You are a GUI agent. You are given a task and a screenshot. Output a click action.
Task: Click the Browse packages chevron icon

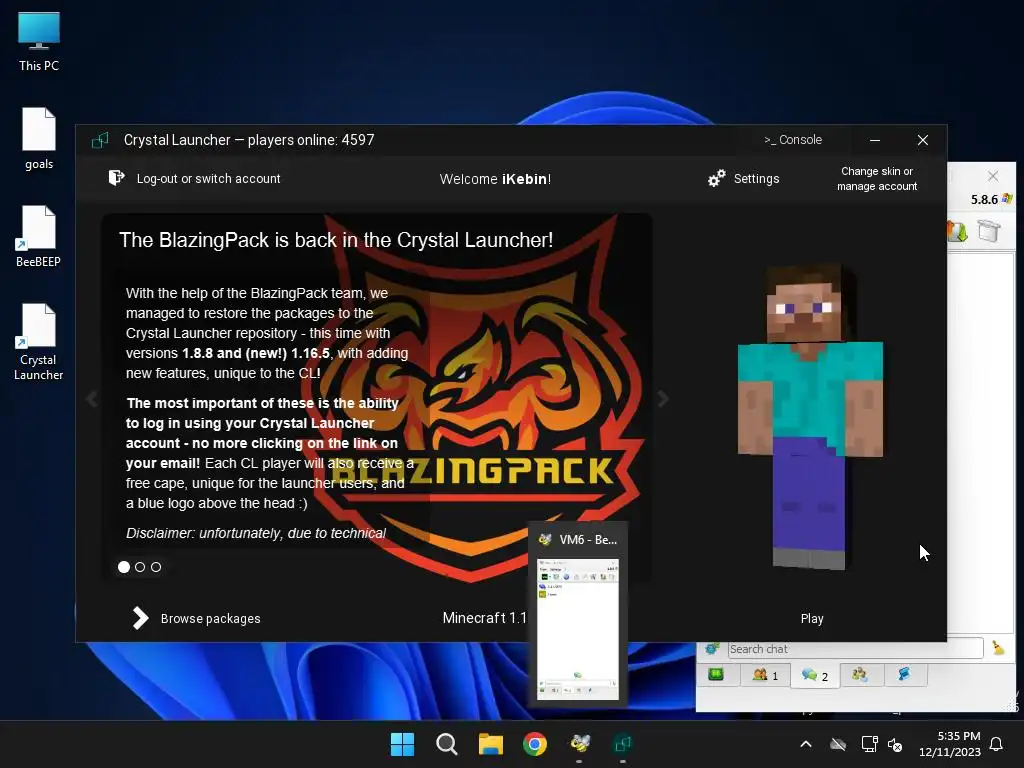[140, 618]
